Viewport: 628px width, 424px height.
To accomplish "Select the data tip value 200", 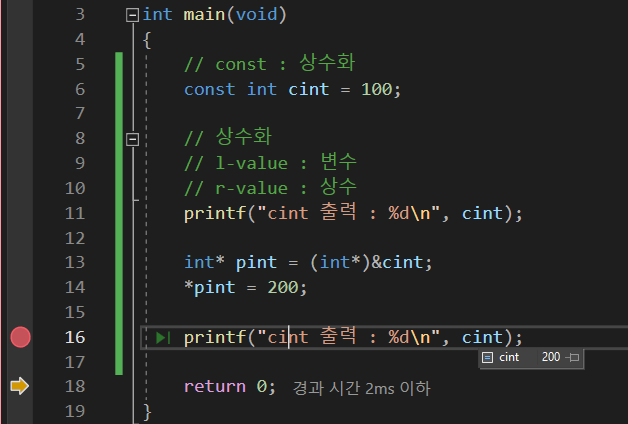I will tap(551, 357).
